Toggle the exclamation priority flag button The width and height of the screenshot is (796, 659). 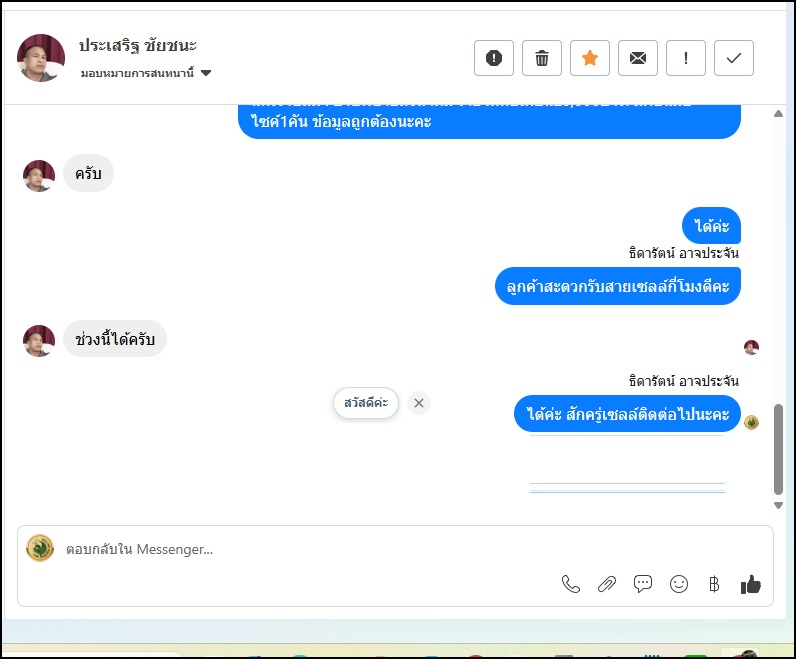pos(685,58)
